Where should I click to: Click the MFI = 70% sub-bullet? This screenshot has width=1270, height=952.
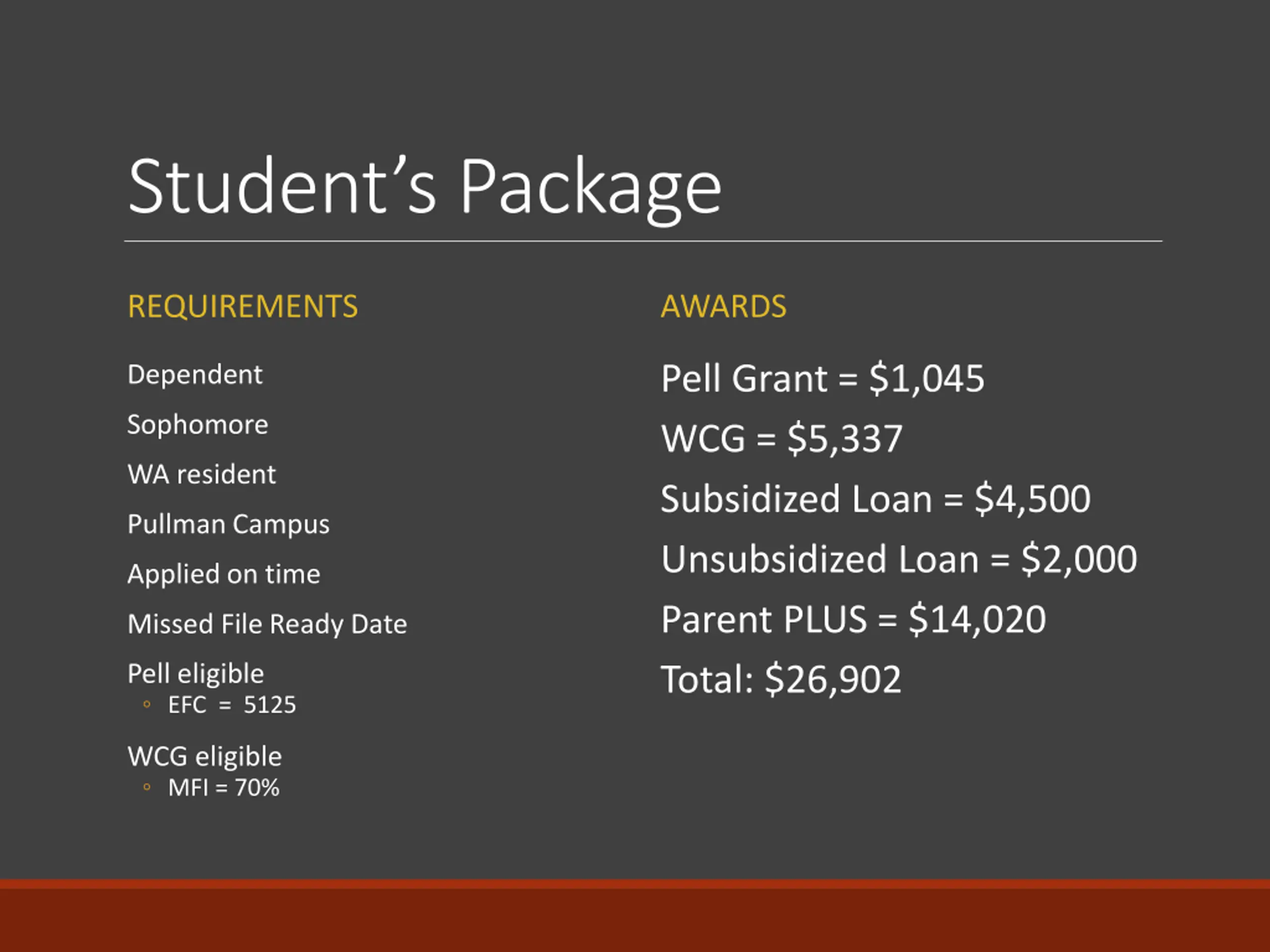(224, 788)
